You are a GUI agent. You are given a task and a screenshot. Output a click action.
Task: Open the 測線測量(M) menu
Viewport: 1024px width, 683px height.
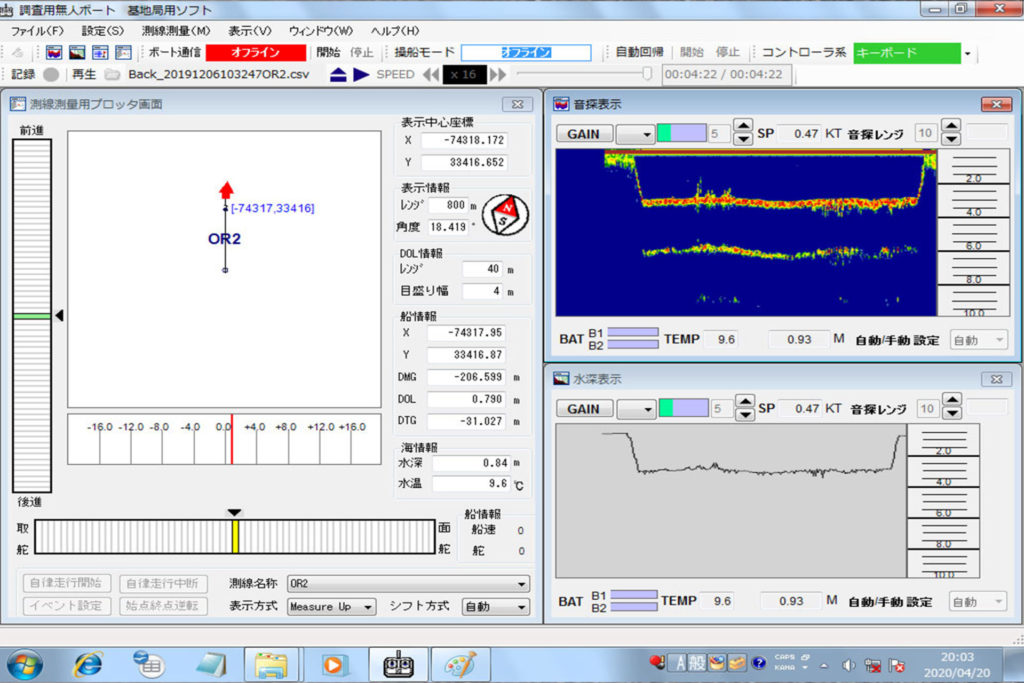point(176,30)
